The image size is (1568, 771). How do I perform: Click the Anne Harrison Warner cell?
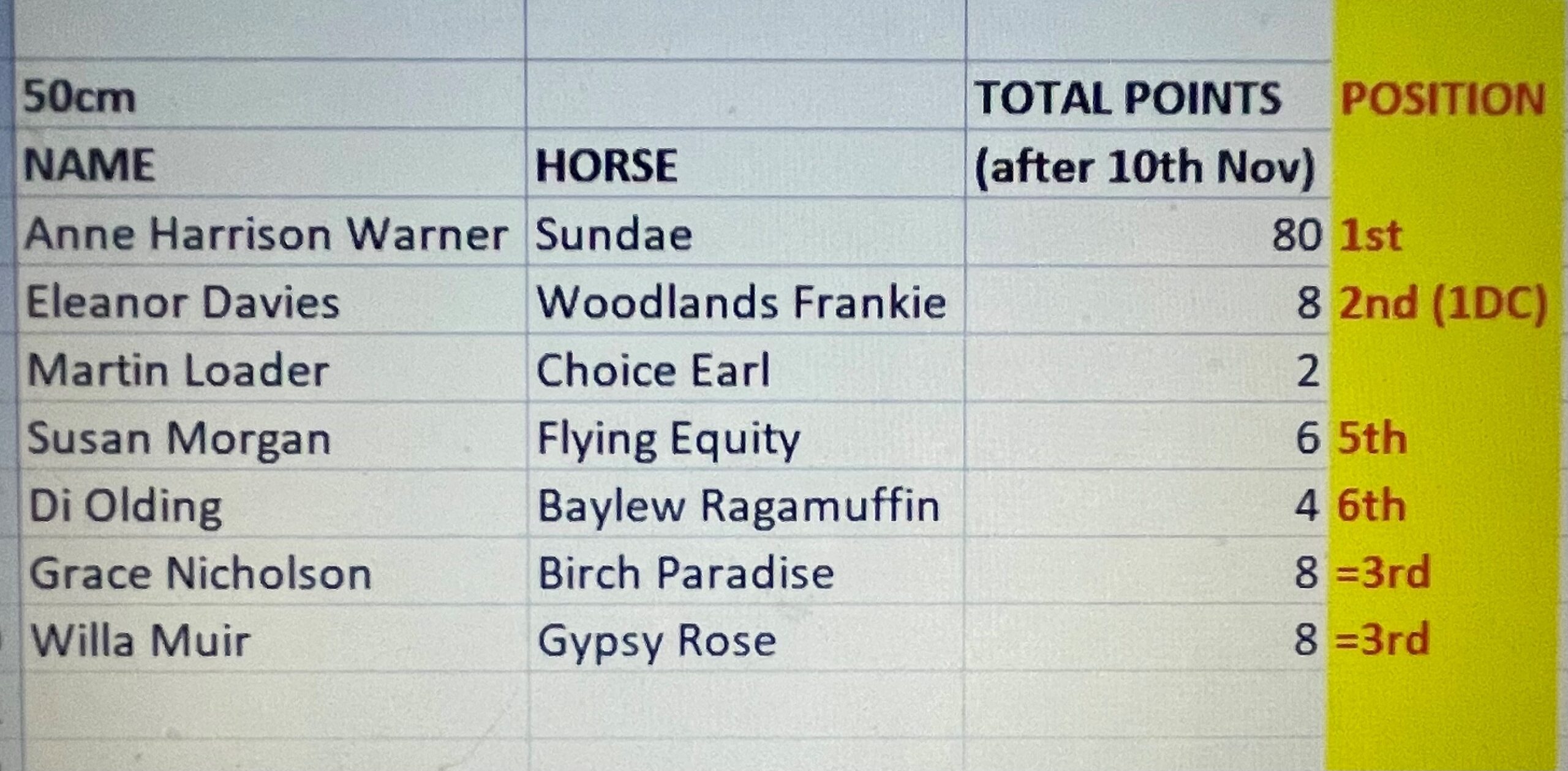271,232
